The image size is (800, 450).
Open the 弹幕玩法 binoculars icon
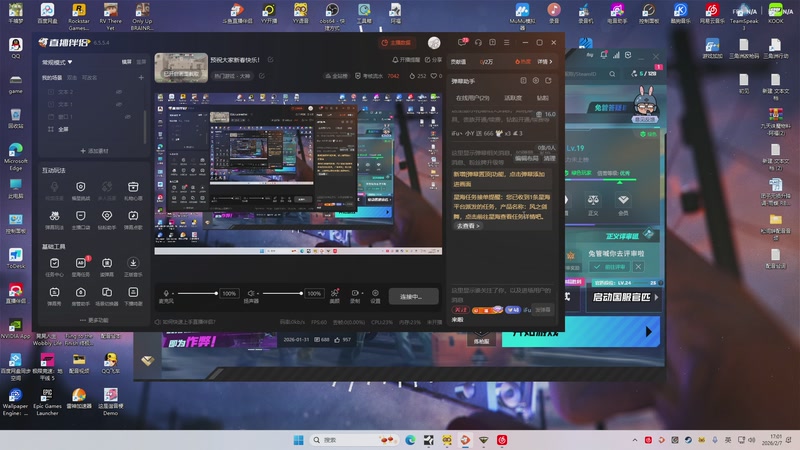pyautogui.click(x=54, y=220)
